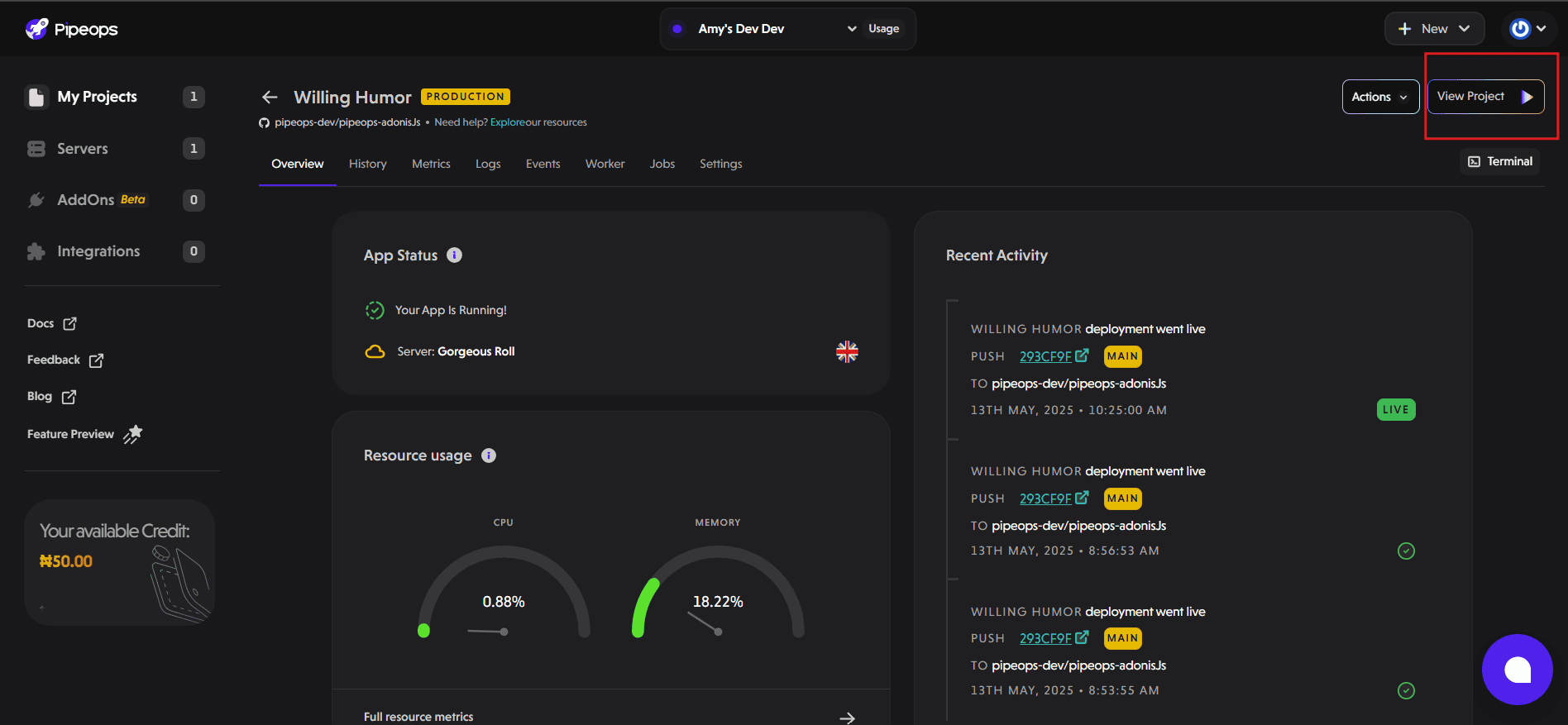Open Feature Preview
Image resolution: width=1568 pixels, height=725 pixels.
point(84,434)
